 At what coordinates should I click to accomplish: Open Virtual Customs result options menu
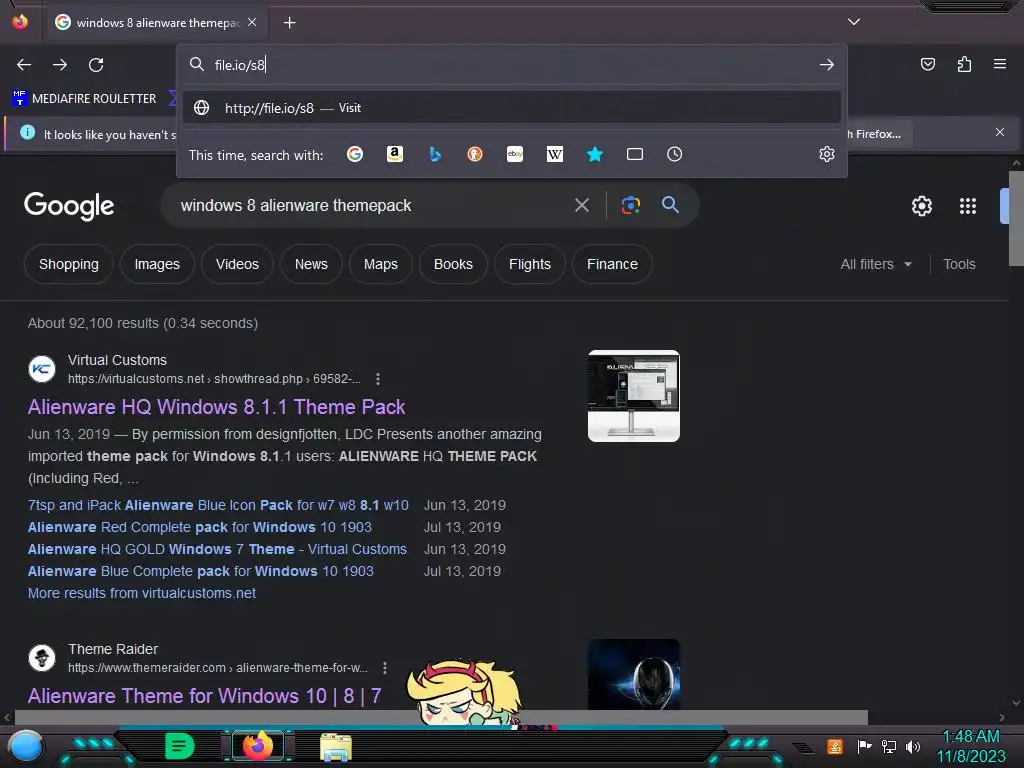click(377, 379)
